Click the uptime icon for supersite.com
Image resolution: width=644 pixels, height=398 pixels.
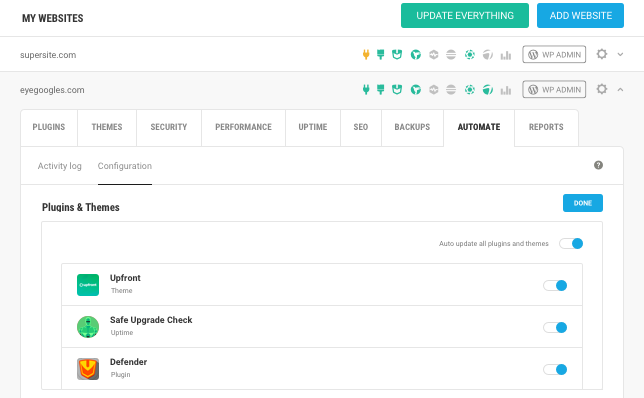[x=434, y=54]
